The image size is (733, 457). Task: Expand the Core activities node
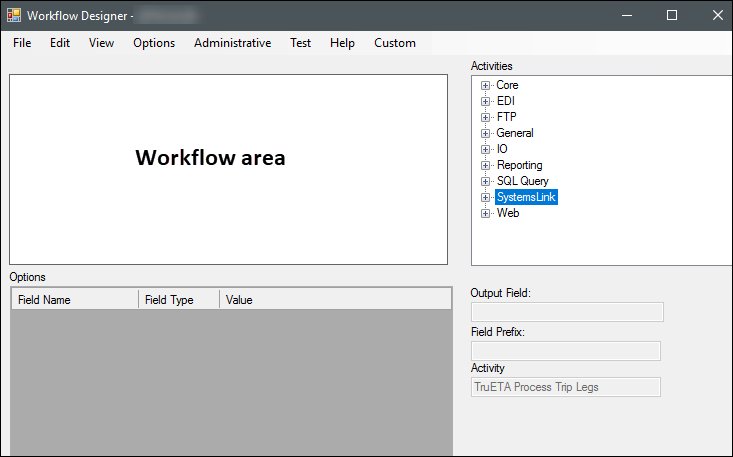(x=485, y=85)
